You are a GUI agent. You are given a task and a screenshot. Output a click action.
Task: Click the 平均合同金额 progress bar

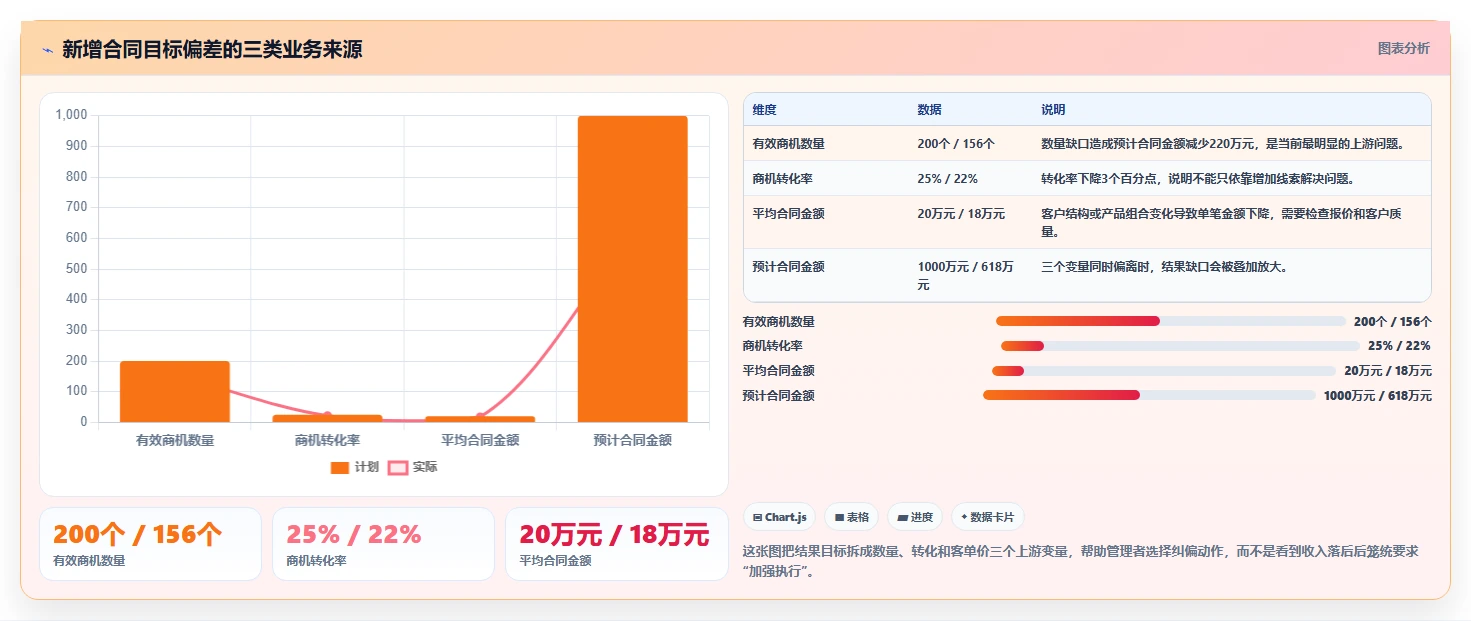[1164, 371]
